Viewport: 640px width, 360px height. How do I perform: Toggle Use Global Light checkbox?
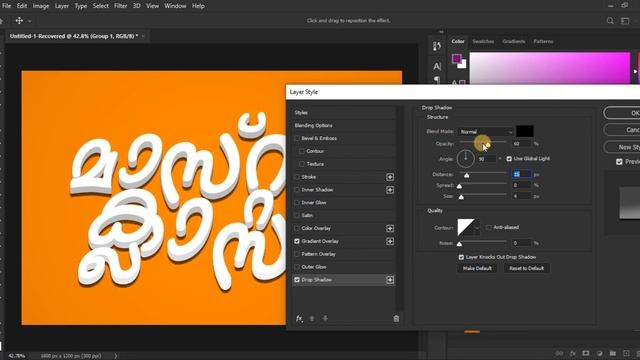pos(509,158)
